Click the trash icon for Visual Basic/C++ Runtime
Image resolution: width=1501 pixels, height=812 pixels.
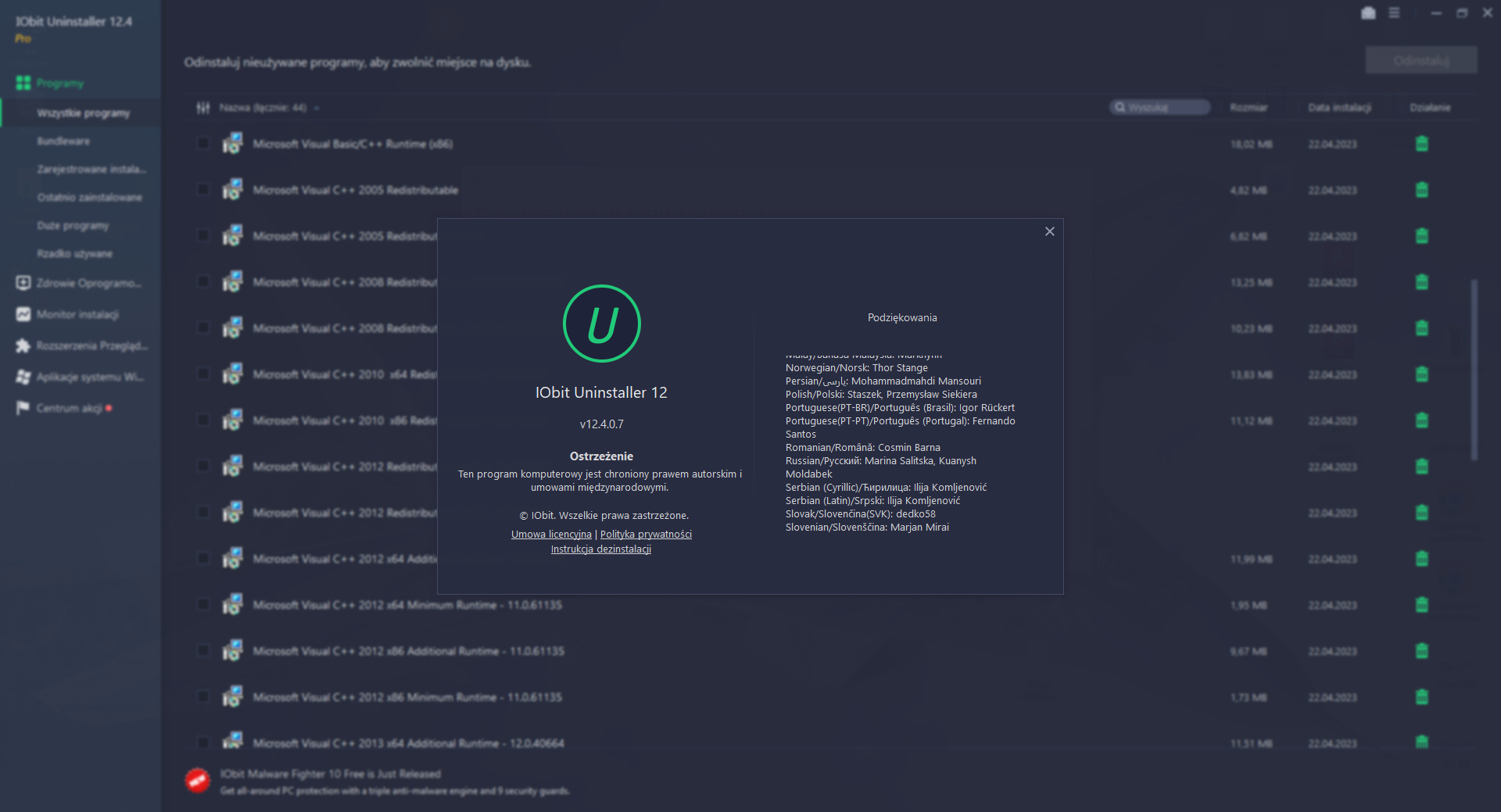pos(1422,144)
